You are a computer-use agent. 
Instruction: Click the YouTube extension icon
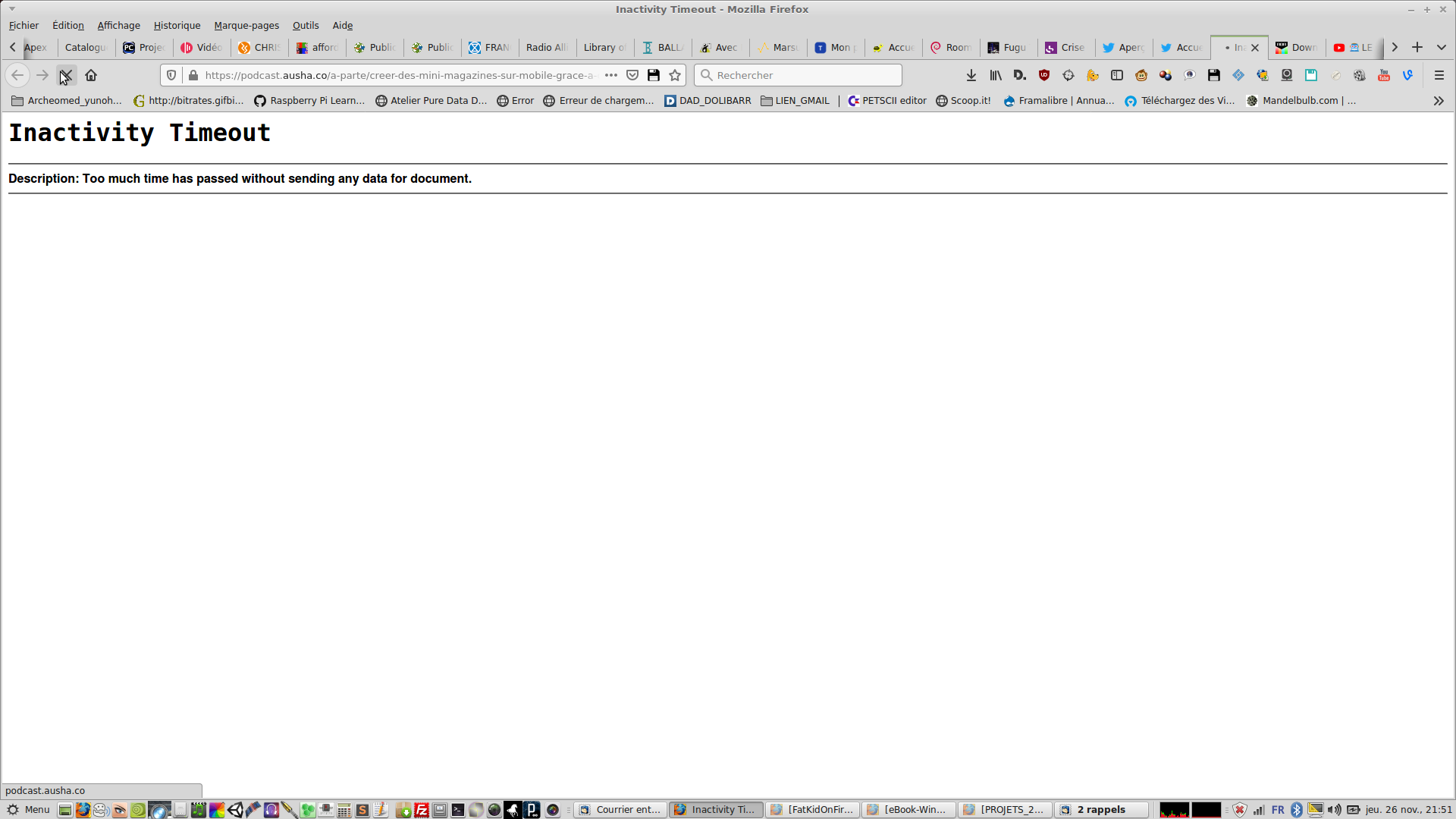(x=1383, y=75)
